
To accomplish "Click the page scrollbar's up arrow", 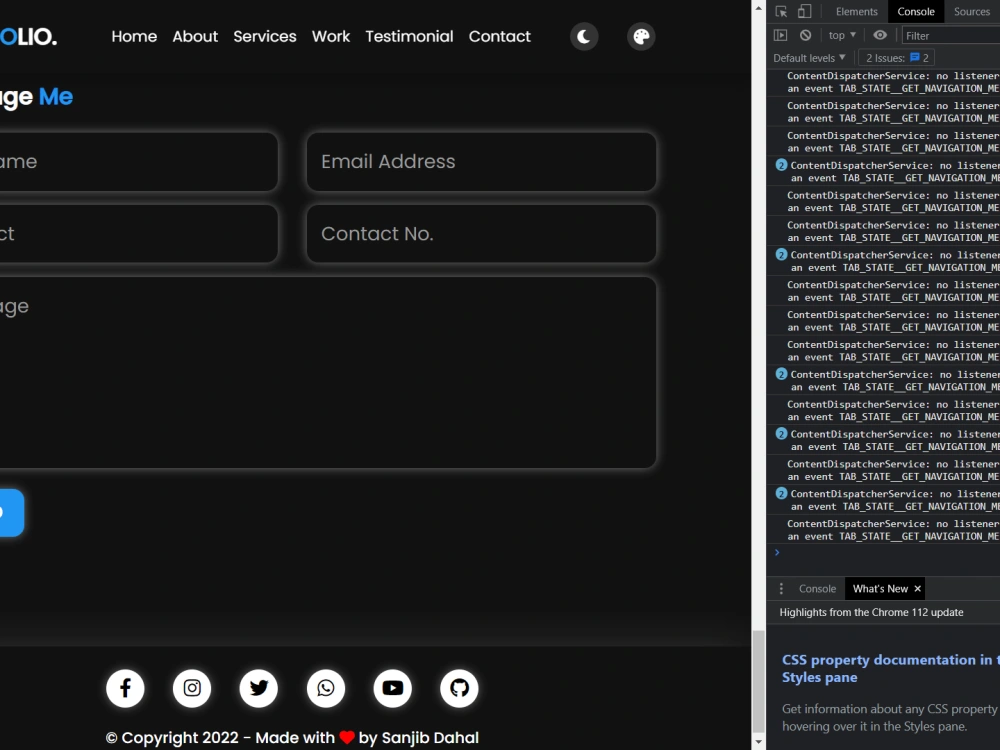I will coord(758,8).
